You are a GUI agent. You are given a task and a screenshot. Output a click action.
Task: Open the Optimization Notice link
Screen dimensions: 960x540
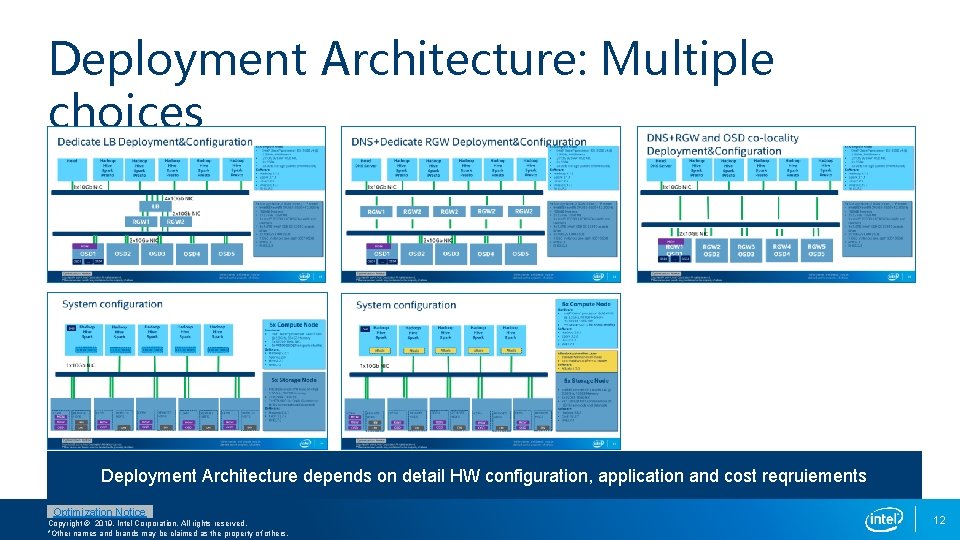pyautogui.click(x=99, y=512)
